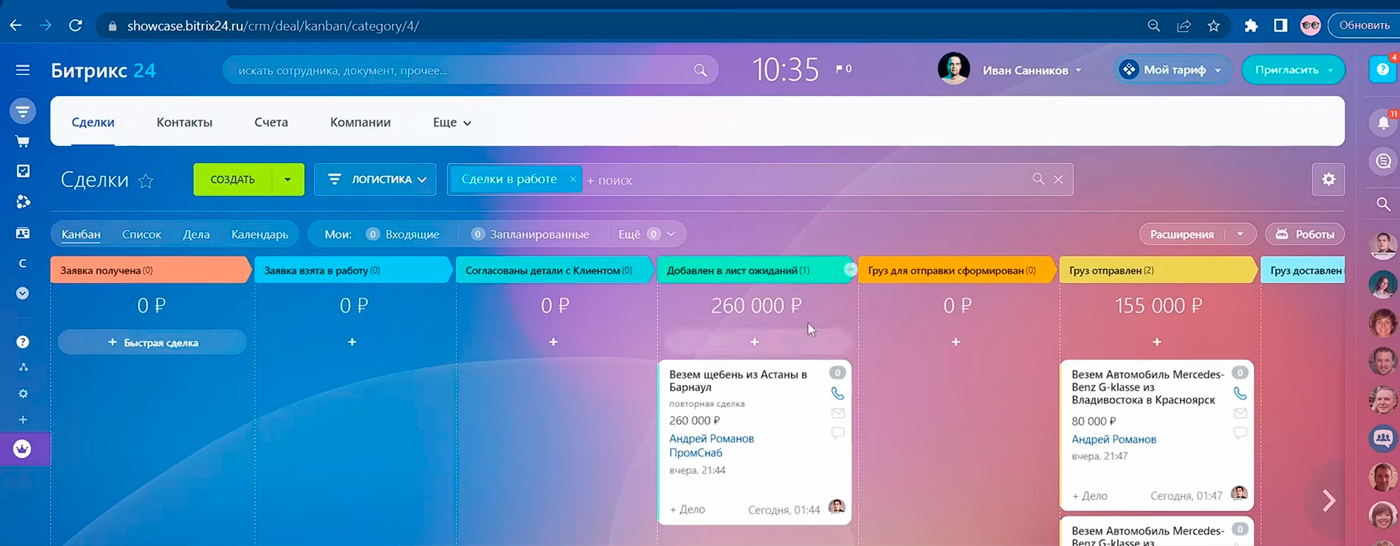Open the shopping cart icon in sidebar
1400x546 pixels.
click(22, 142)
